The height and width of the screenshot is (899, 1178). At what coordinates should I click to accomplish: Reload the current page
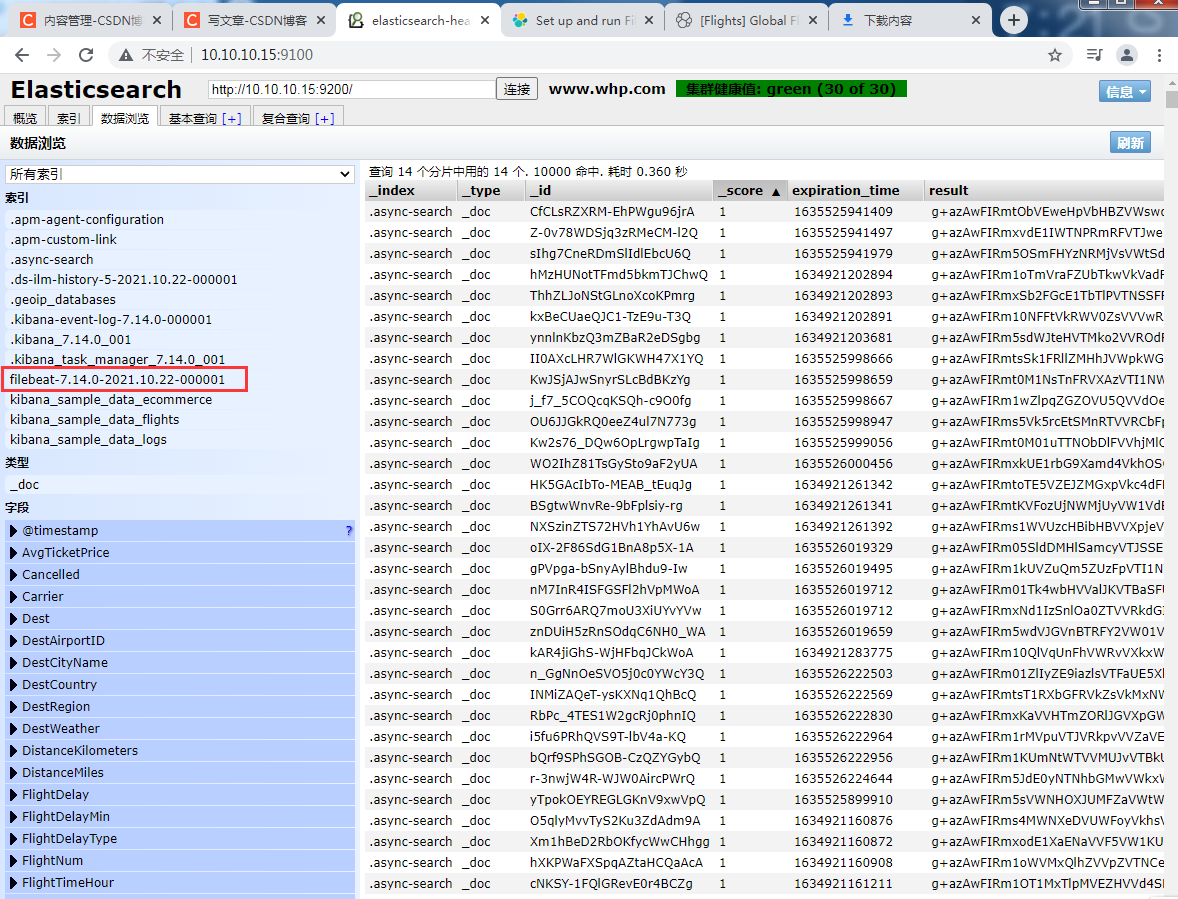(86, 55)
